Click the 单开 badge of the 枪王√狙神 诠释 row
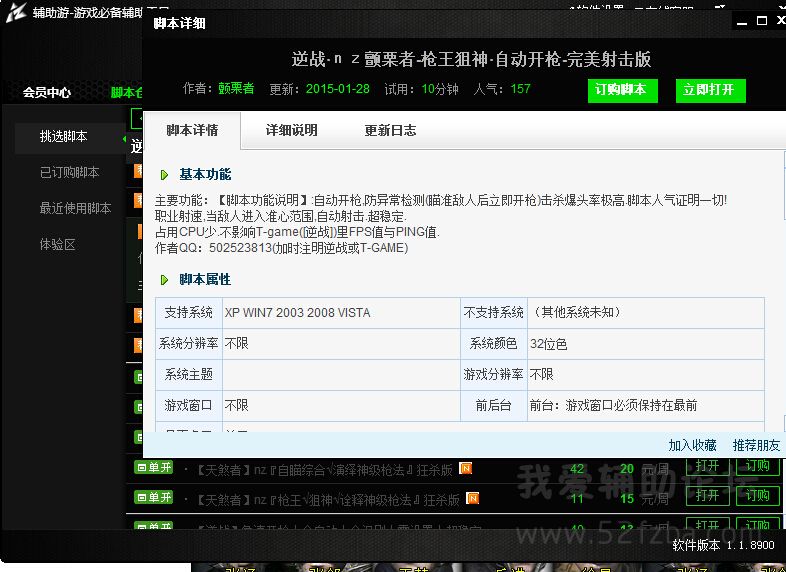This screenshot has width=786, height=572. tap(153, 497)
